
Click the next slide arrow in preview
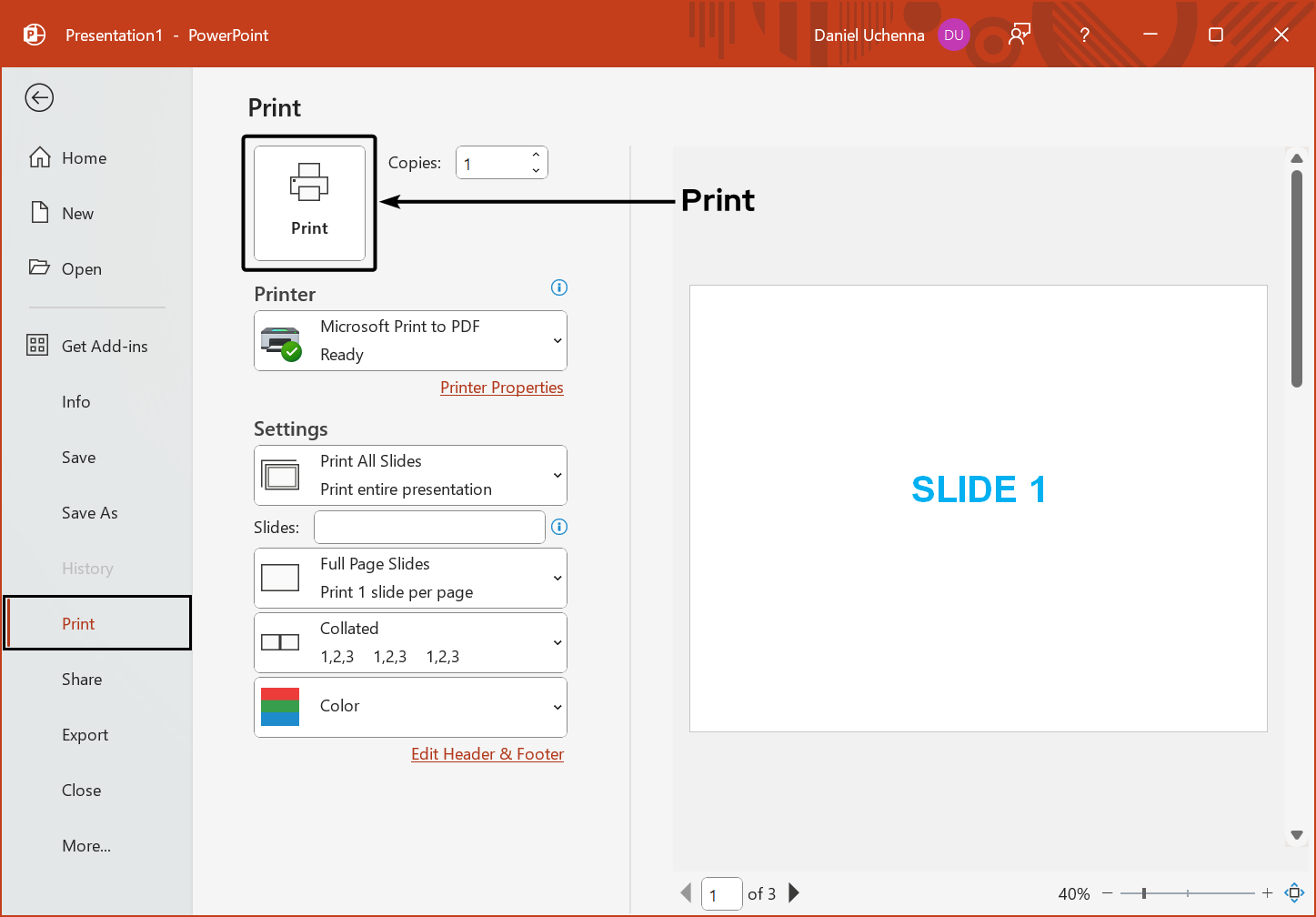tap(793, 893)
